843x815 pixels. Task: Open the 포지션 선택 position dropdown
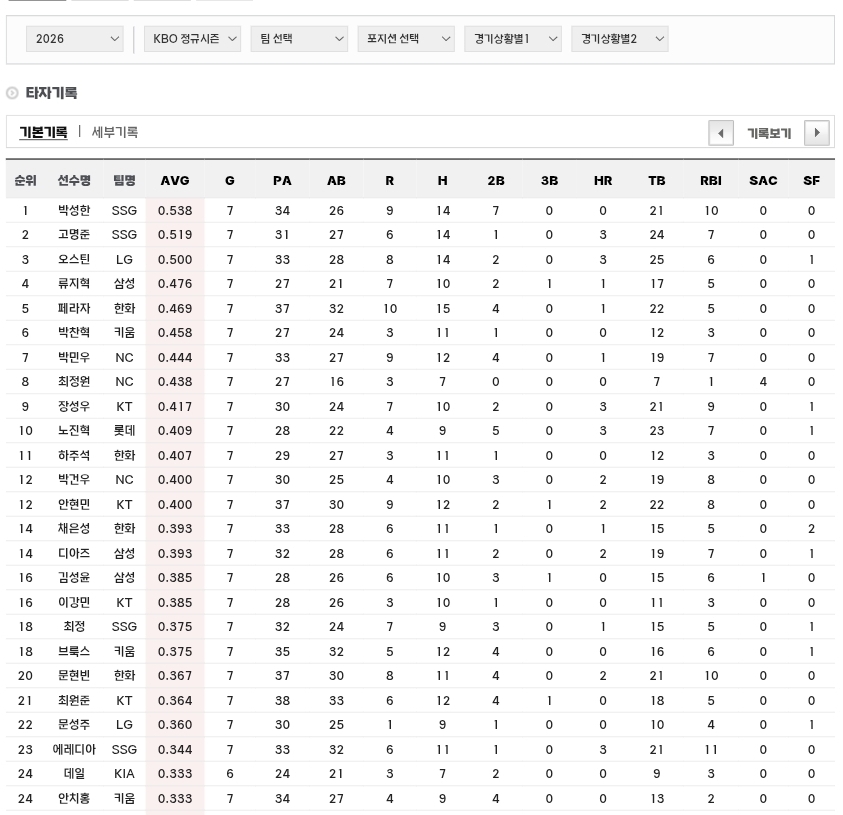(405, 39)
